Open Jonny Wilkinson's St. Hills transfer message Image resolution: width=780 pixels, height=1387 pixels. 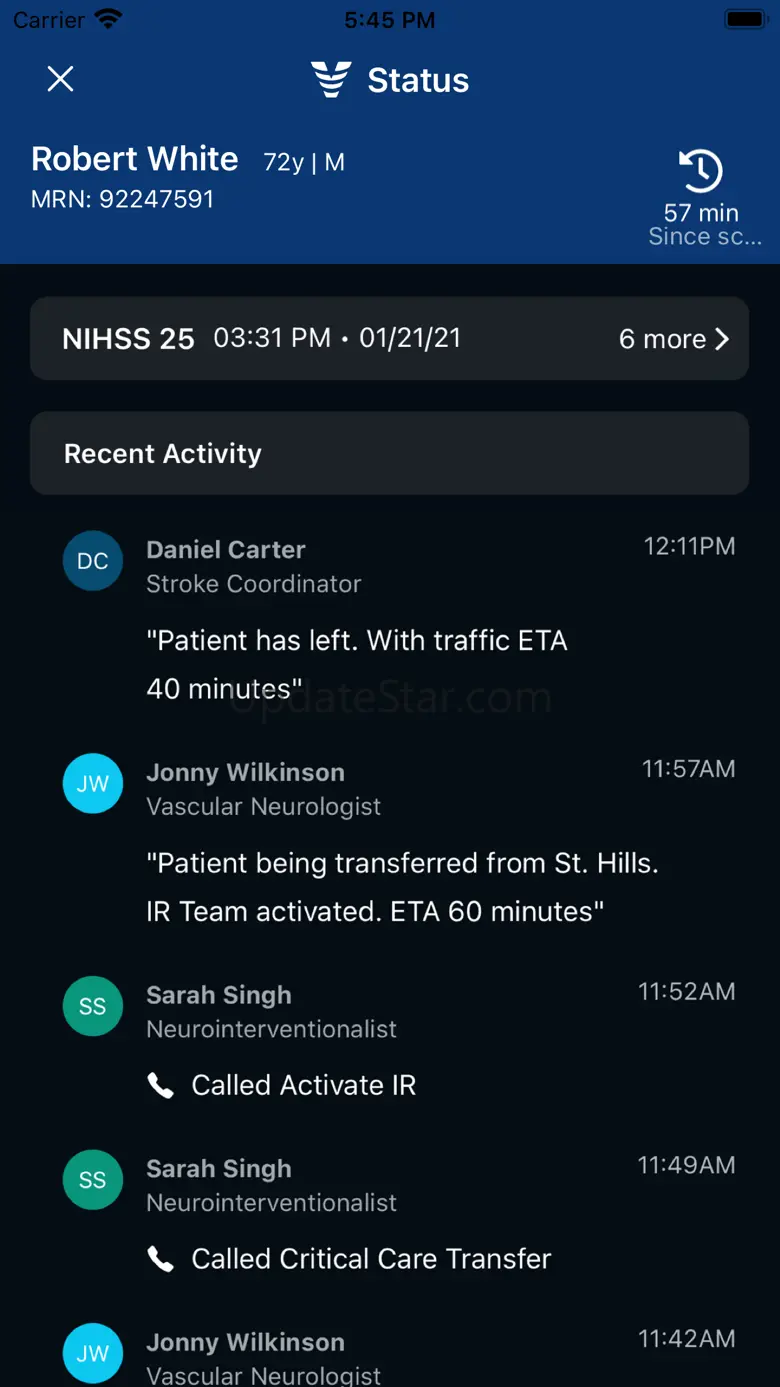(x=402, y=887)
